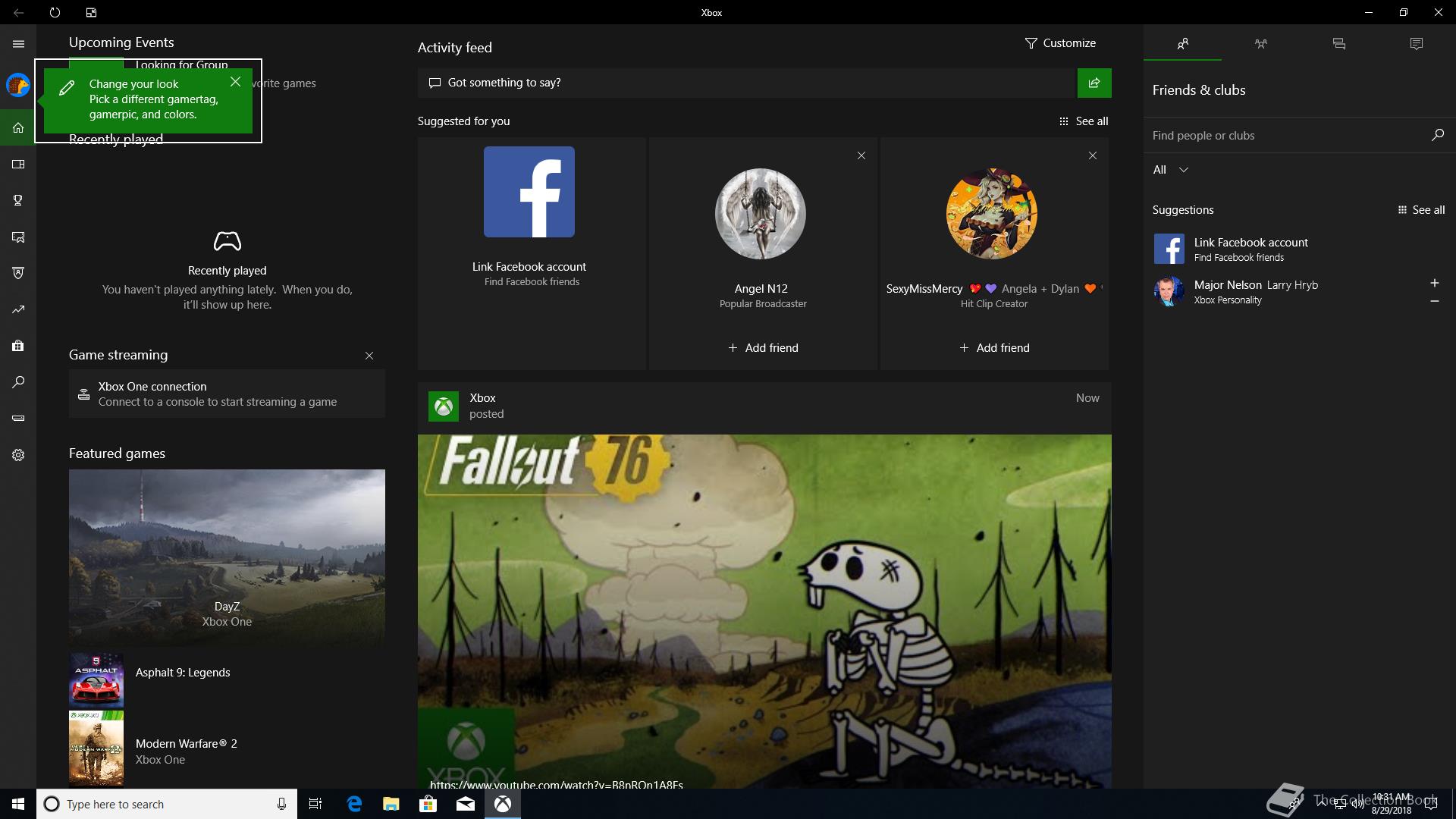This screenshot has height=819, width=1456.
Task: Open Action Center notification icon
Action: point(1431,804)
